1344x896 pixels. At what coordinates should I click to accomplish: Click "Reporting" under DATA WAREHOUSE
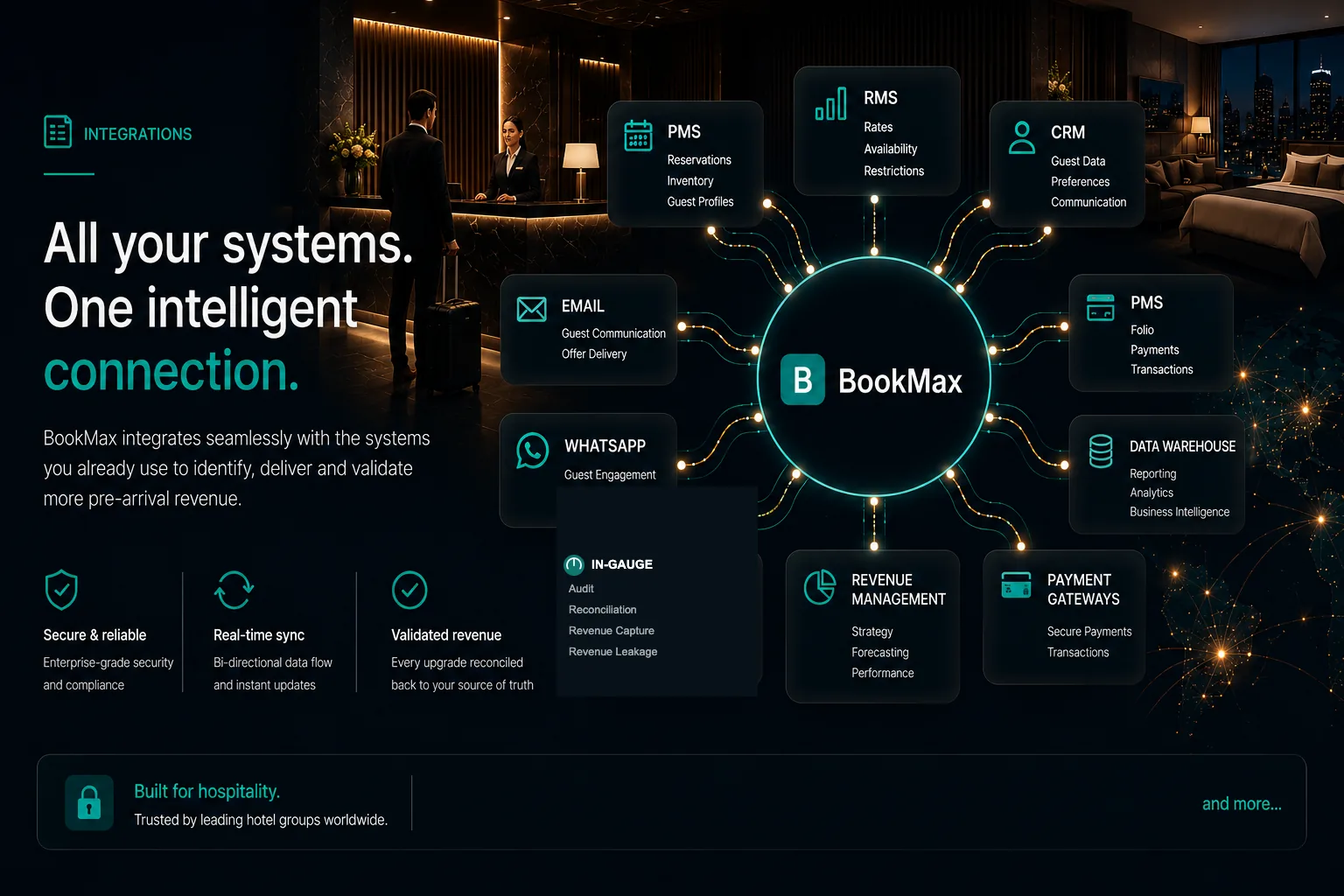[1152, 473]
